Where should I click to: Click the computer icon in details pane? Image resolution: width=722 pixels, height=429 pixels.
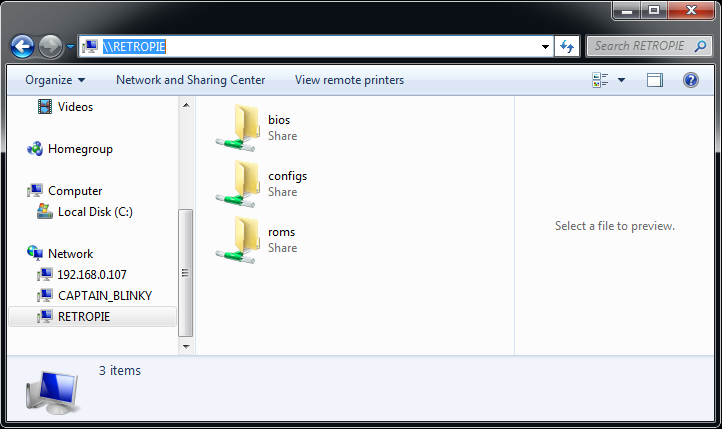tap(52, 393)
